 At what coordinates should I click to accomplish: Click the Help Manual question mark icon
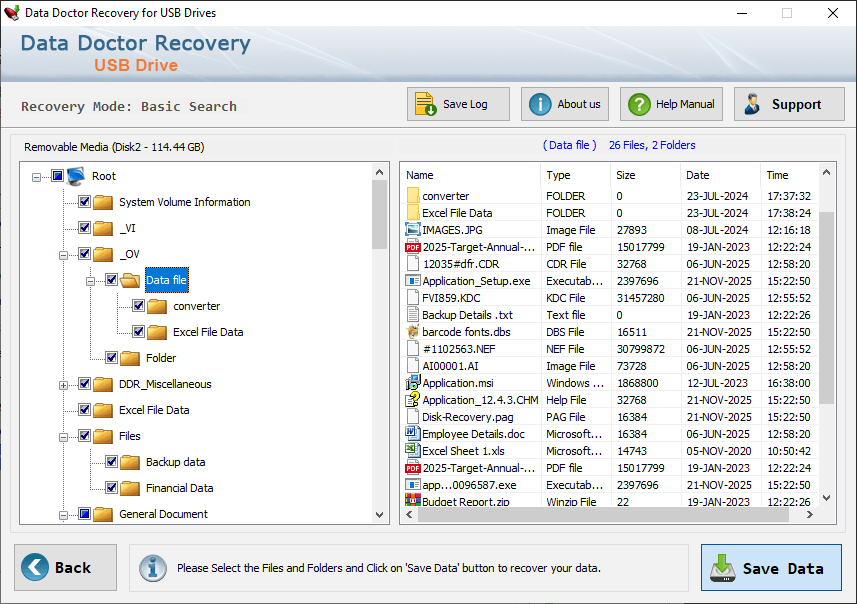click(x=639, y=104)
